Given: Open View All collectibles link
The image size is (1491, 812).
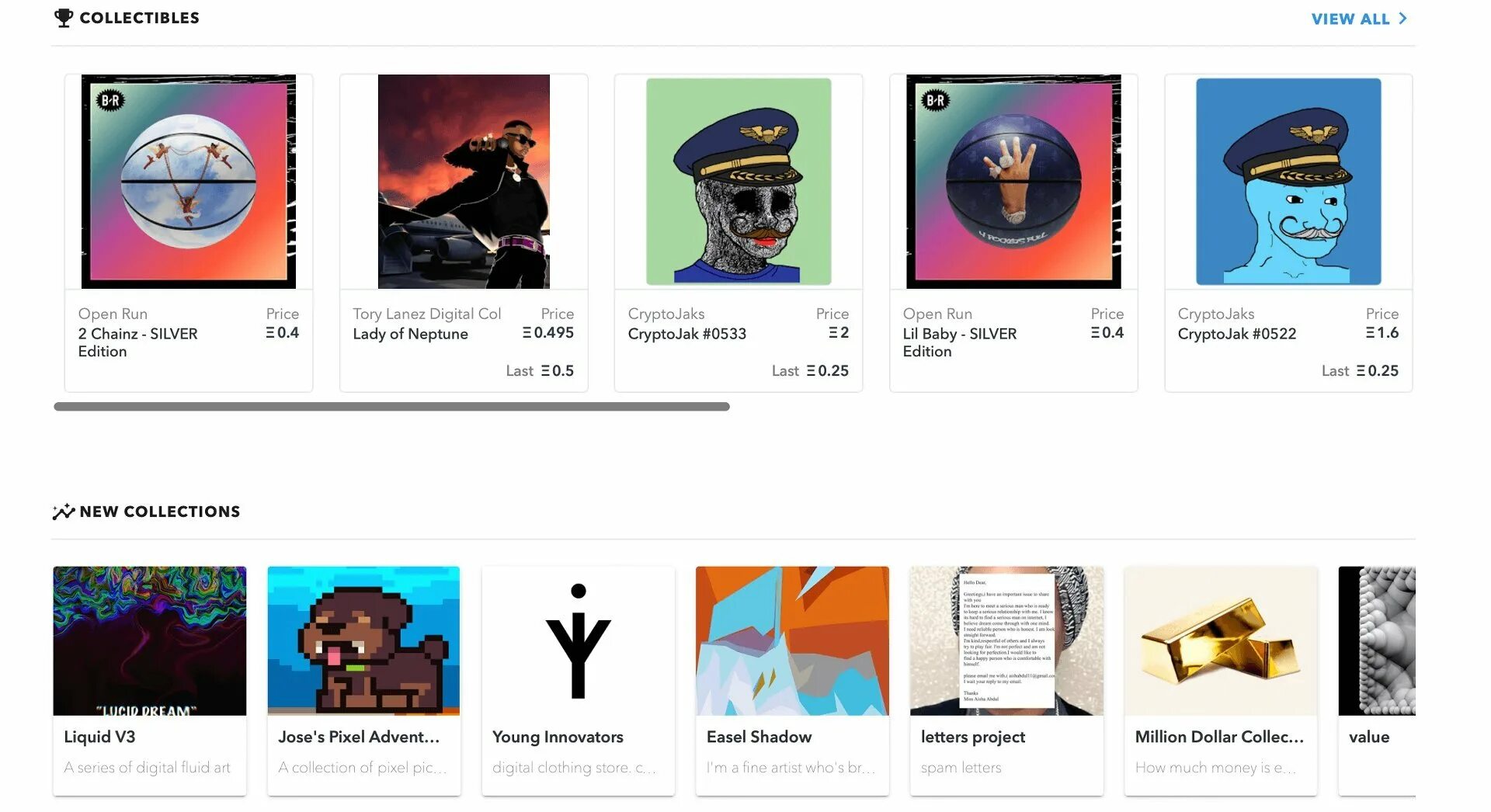Looking at the screenshot, I should 1358,18.
